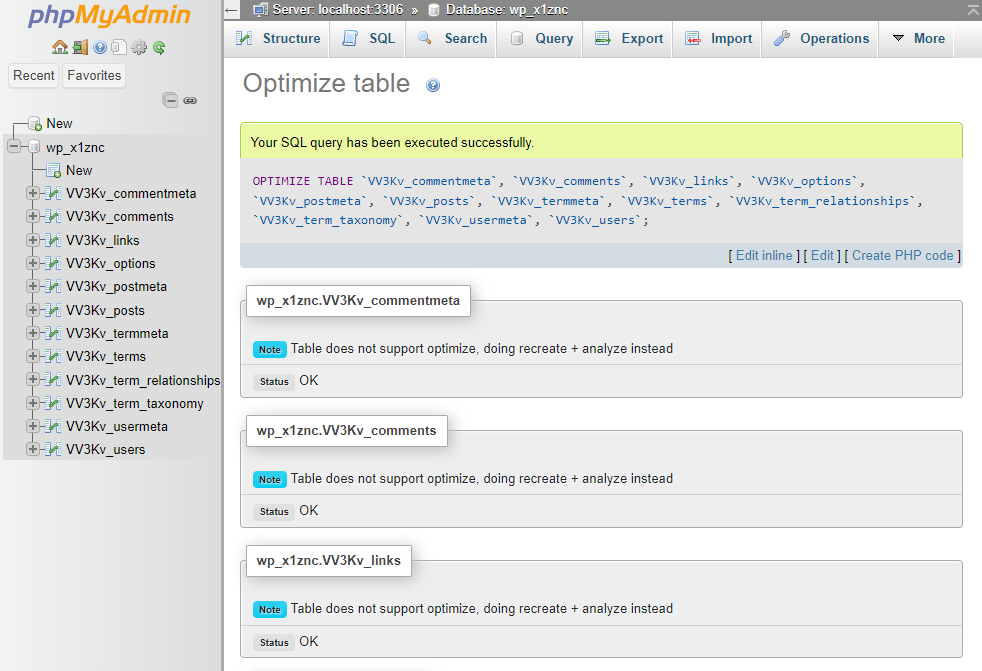Click the Edit inline link
This screenshot has width=982, height=671.
764,255
